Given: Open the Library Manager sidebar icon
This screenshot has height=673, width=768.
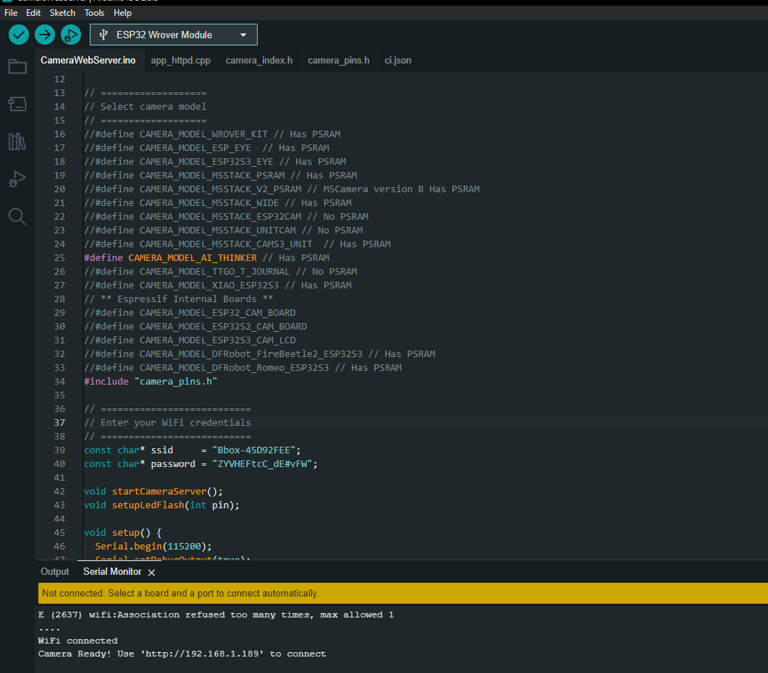Looking at the screenshot, I should [x=17, y=141].
